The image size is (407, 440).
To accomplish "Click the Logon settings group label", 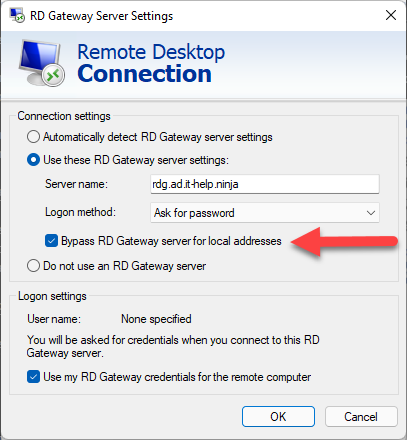I will pos(52,296).
